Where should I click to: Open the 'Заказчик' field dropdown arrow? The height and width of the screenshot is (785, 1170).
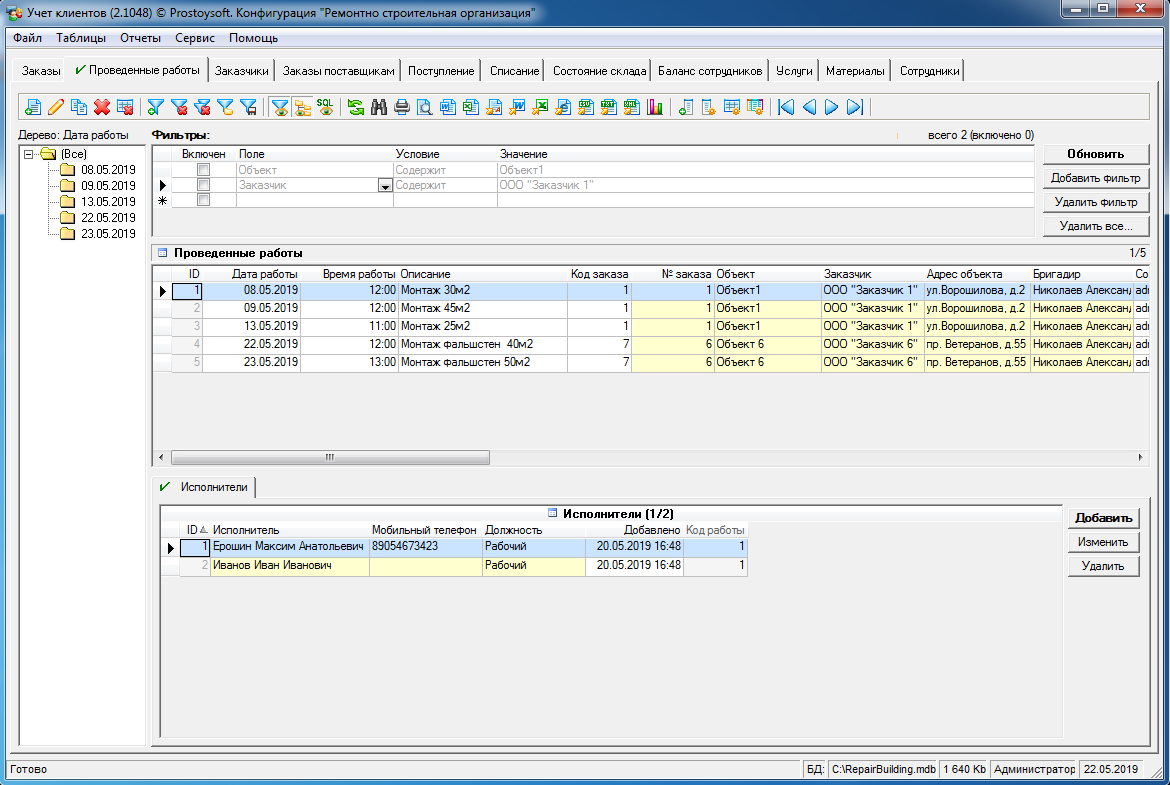pyautogui.click(x=384, y=186)
